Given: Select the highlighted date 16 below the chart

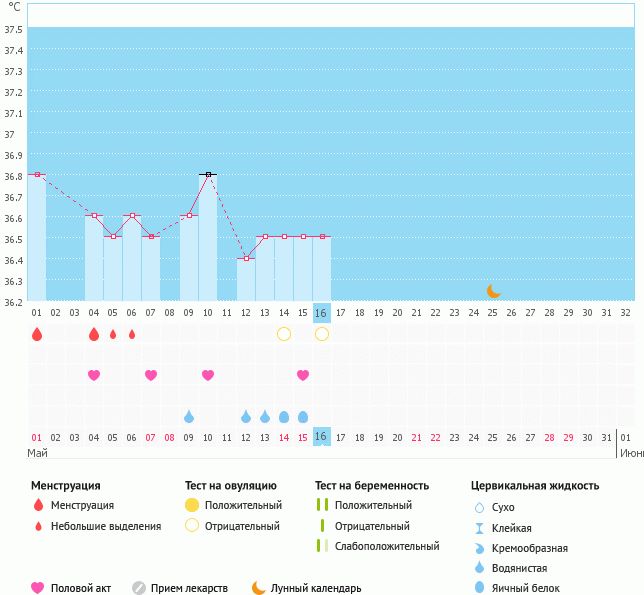Looking at the screenshot, I should point(321,437).
